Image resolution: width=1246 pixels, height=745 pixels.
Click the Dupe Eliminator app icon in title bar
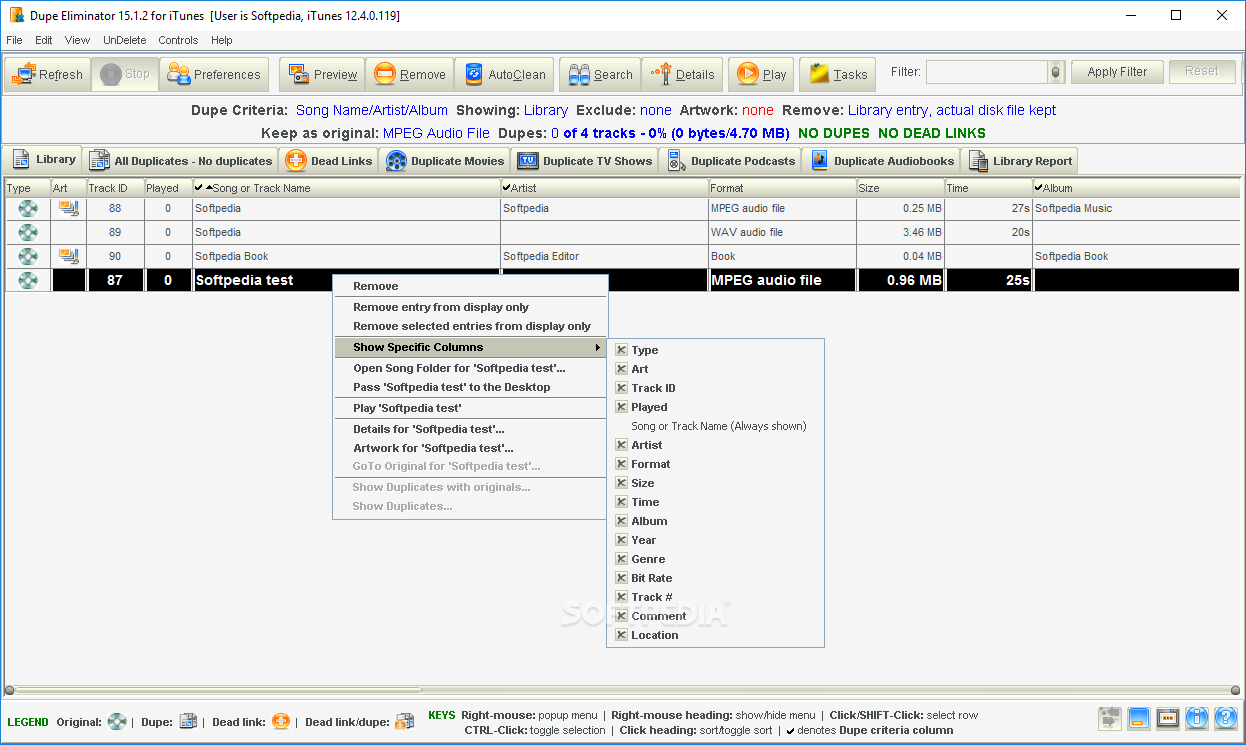point(15,15)
